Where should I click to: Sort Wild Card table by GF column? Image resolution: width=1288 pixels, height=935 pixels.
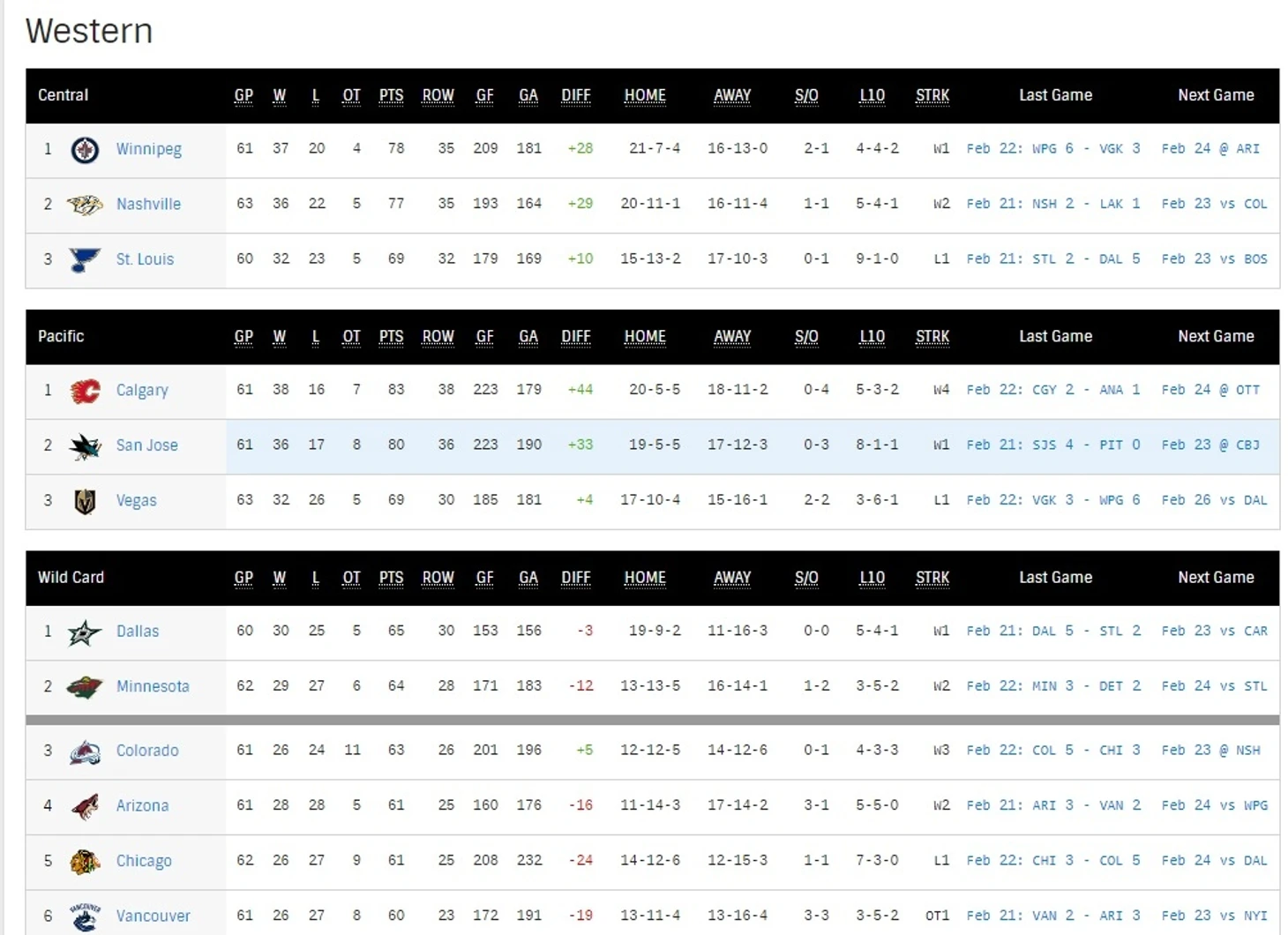click(x=484, y=578)
